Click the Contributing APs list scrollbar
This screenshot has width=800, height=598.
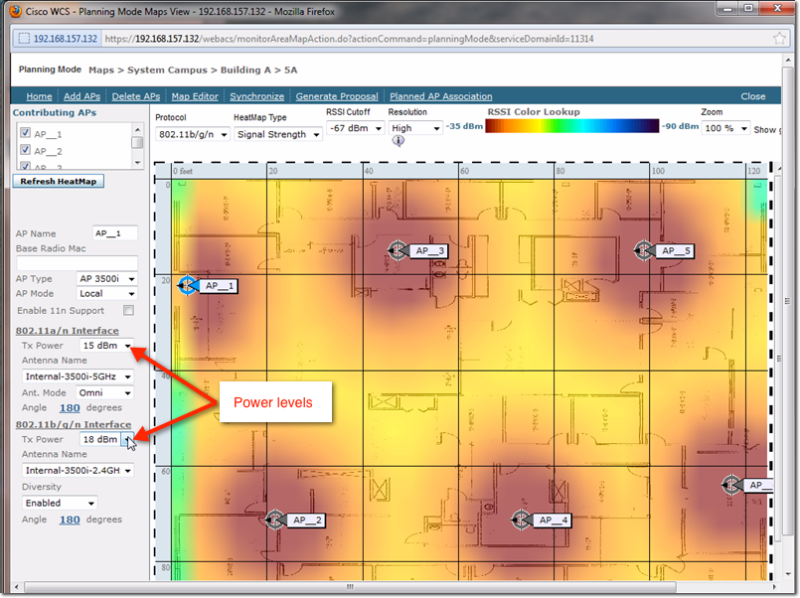pyautogui.click(x=137, y=145)
